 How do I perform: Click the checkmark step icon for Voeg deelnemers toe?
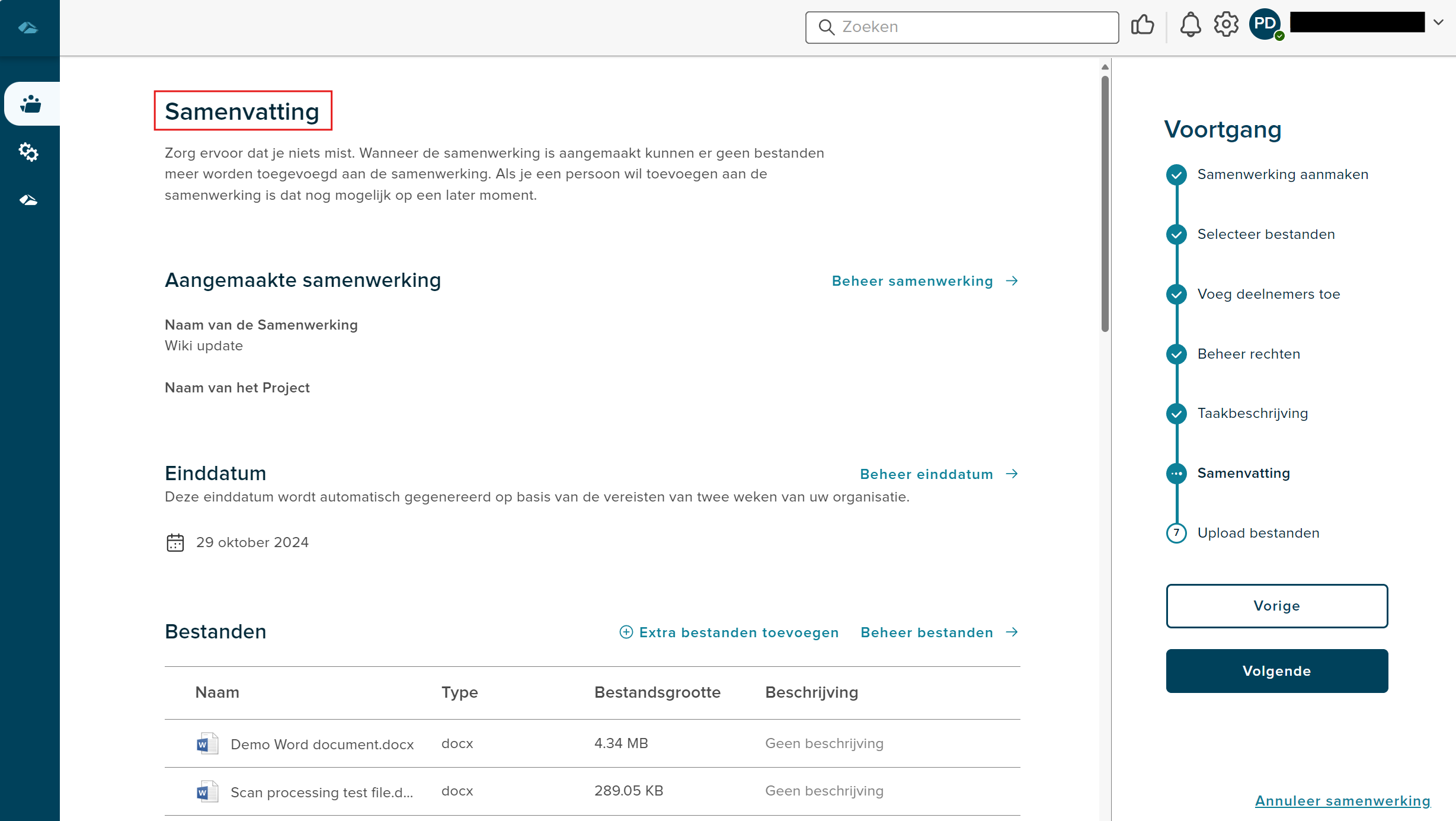1176,295
